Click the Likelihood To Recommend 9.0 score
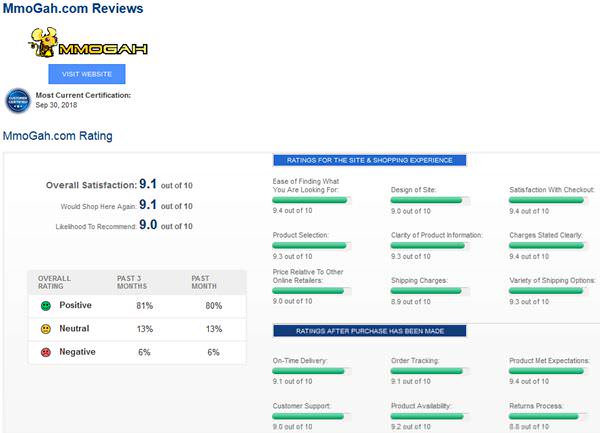Viewport: 600px width, 433px height. pyautogui.click(x=148, y=225)
